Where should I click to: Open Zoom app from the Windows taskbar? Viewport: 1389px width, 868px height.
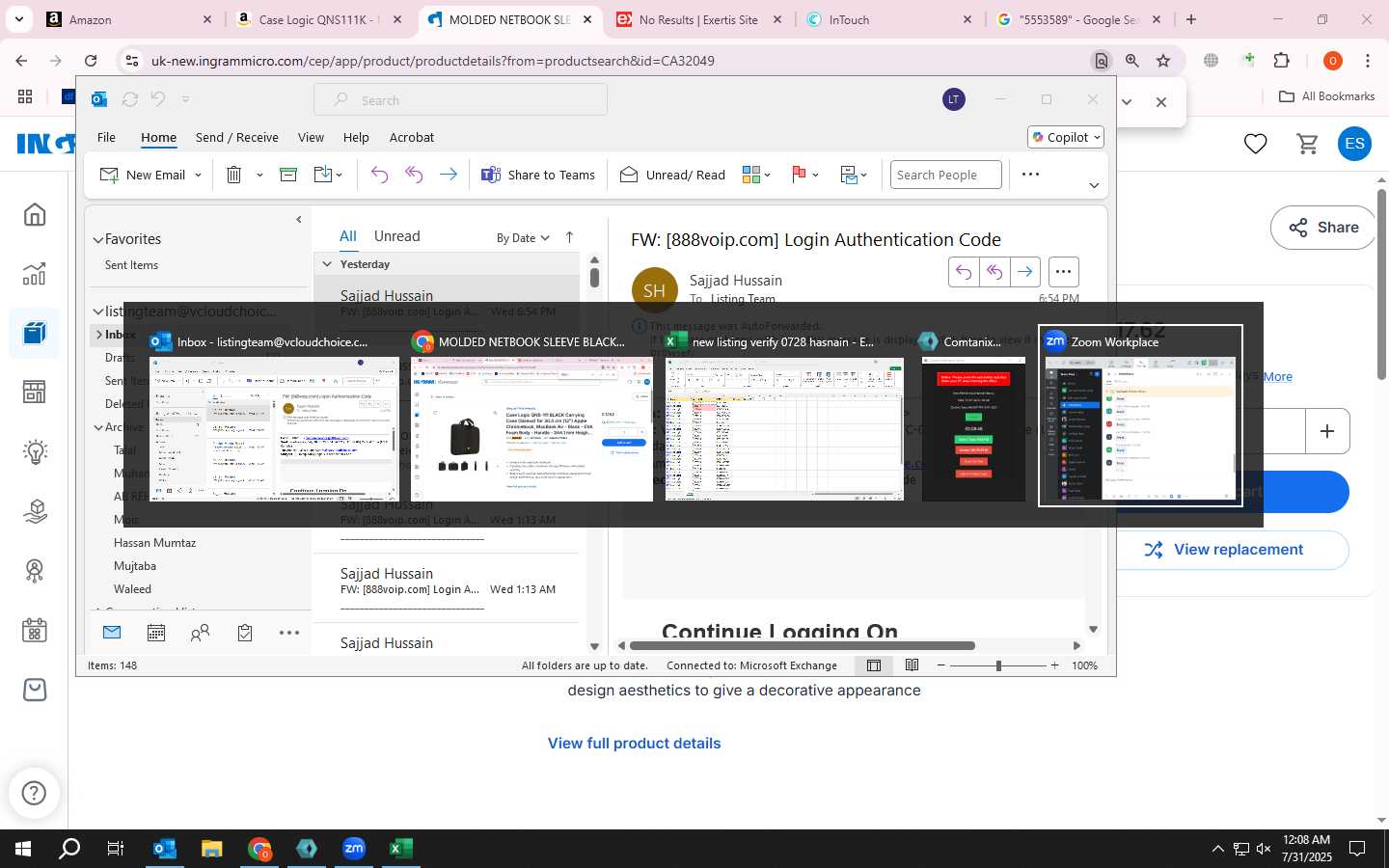coord(354,849)
